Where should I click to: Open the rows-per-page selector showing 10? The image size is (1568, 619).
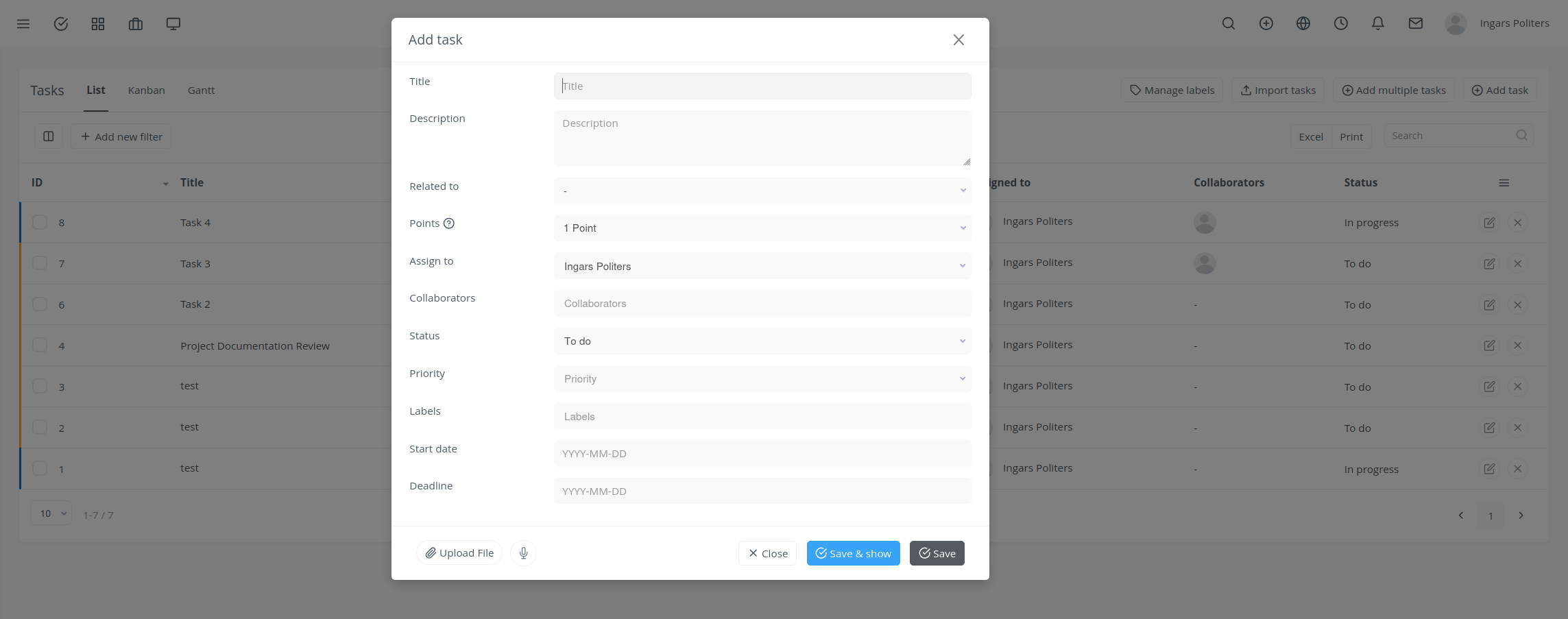pos(50,513)
